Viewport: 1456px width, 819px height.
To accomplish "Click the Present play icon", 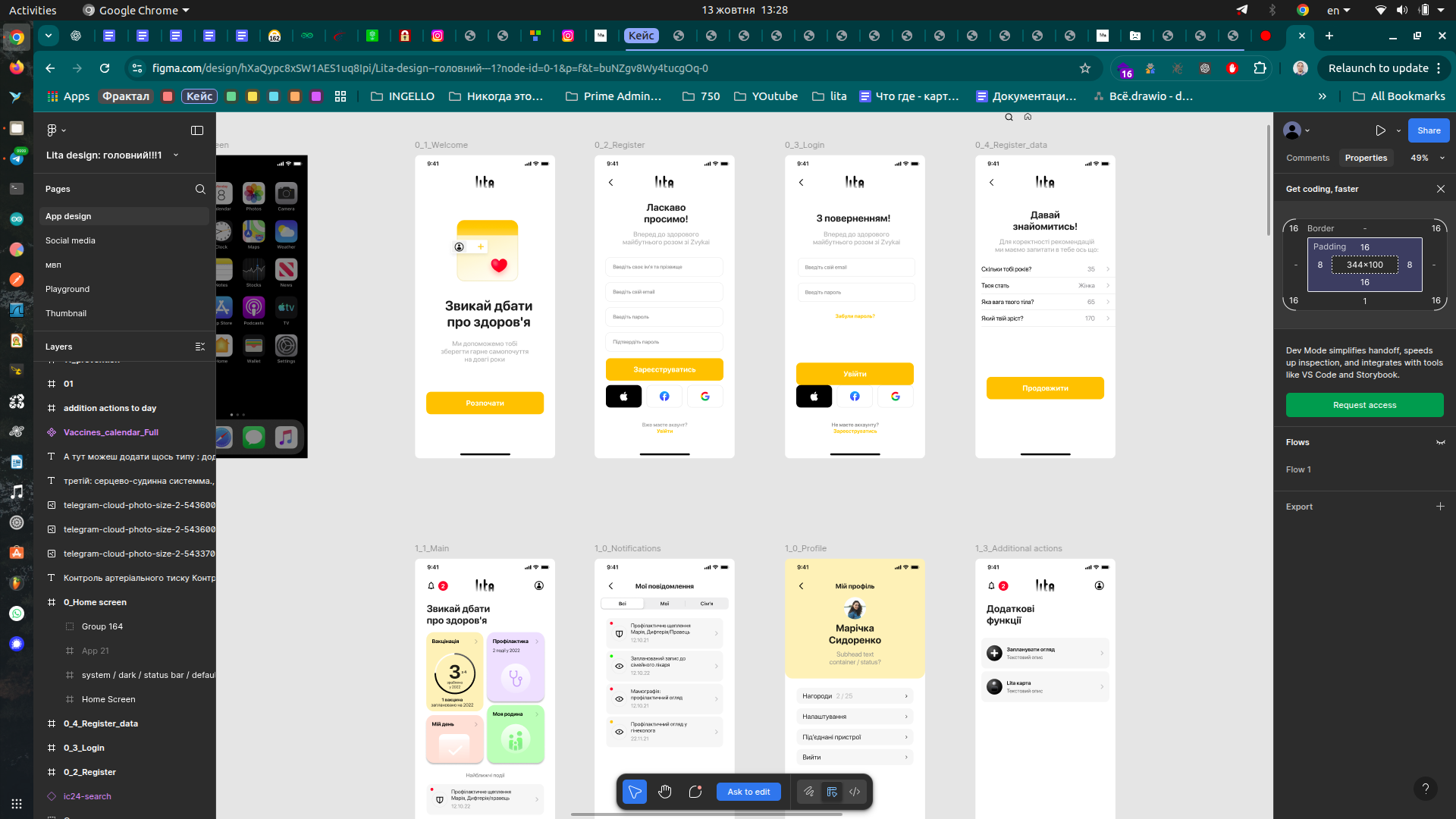I will [1380, 130].
